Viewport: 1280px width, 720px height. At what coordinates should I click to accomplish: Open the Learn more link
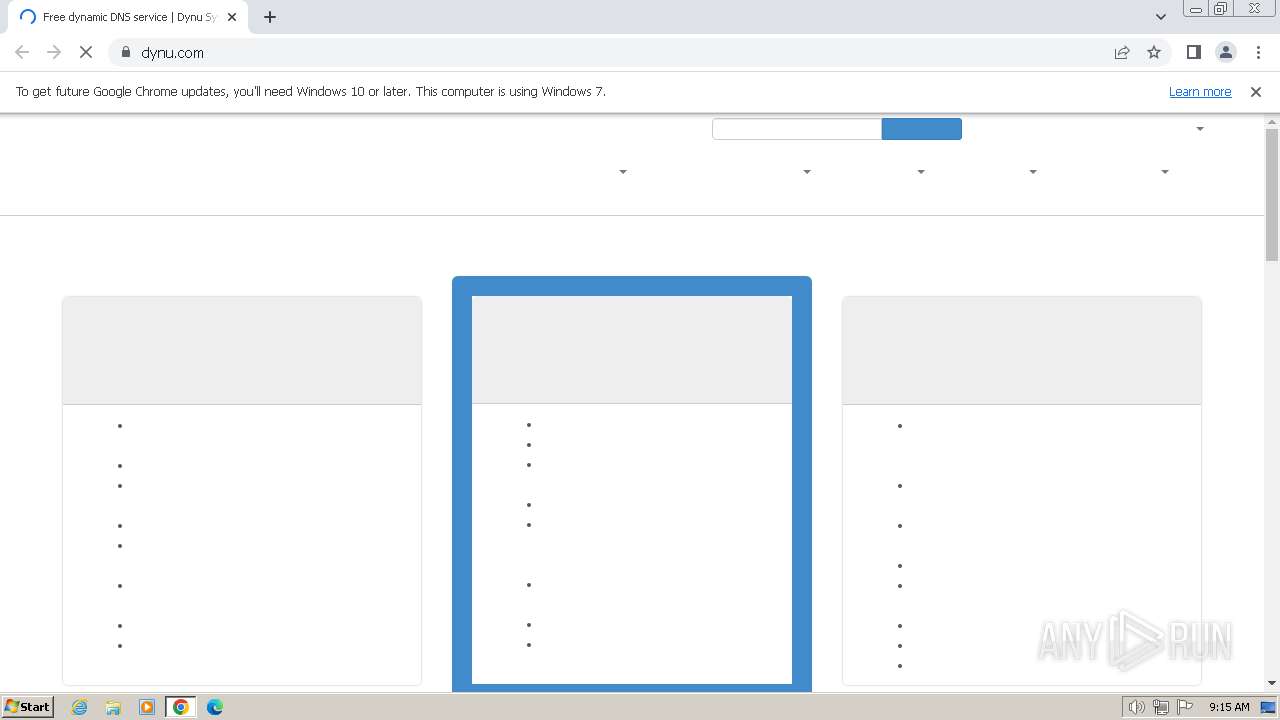tap(1200, 91)
